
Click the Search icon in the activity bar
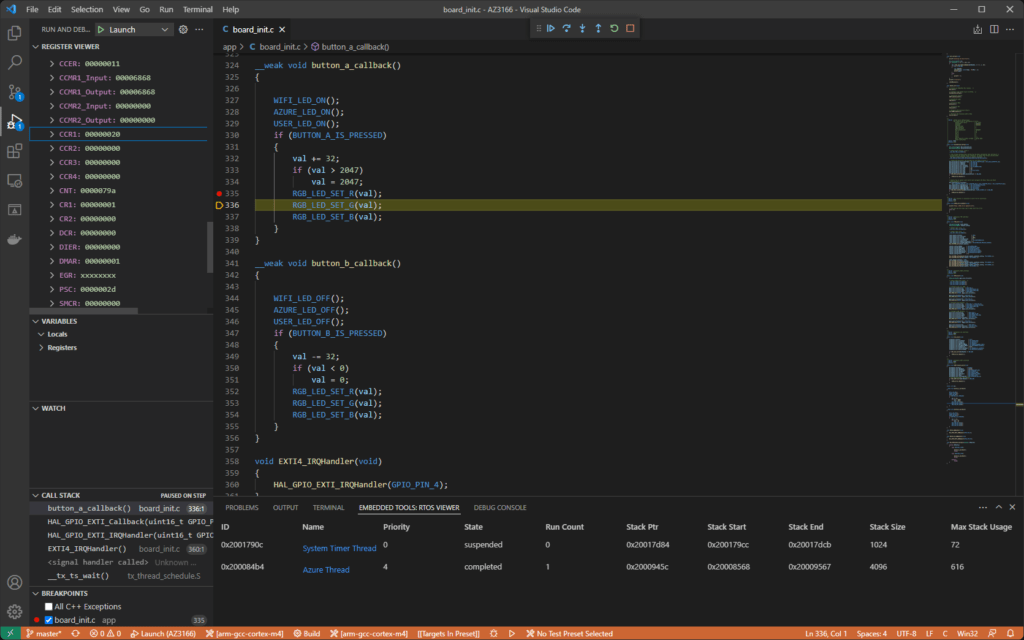click(x=15, y=61)
